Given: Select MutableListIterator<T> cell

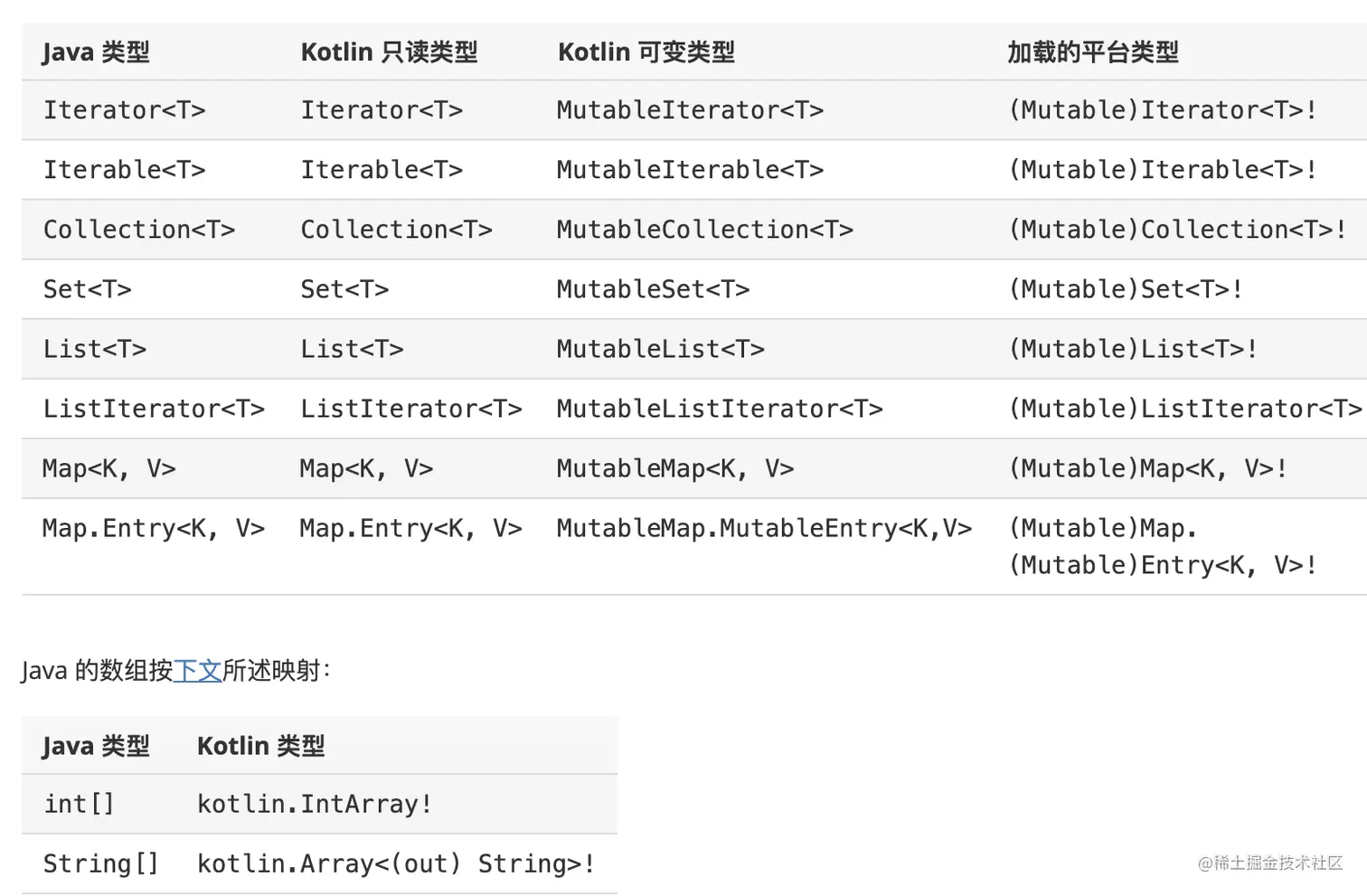Looking at the screenshot, I should (x=720, y=409).
